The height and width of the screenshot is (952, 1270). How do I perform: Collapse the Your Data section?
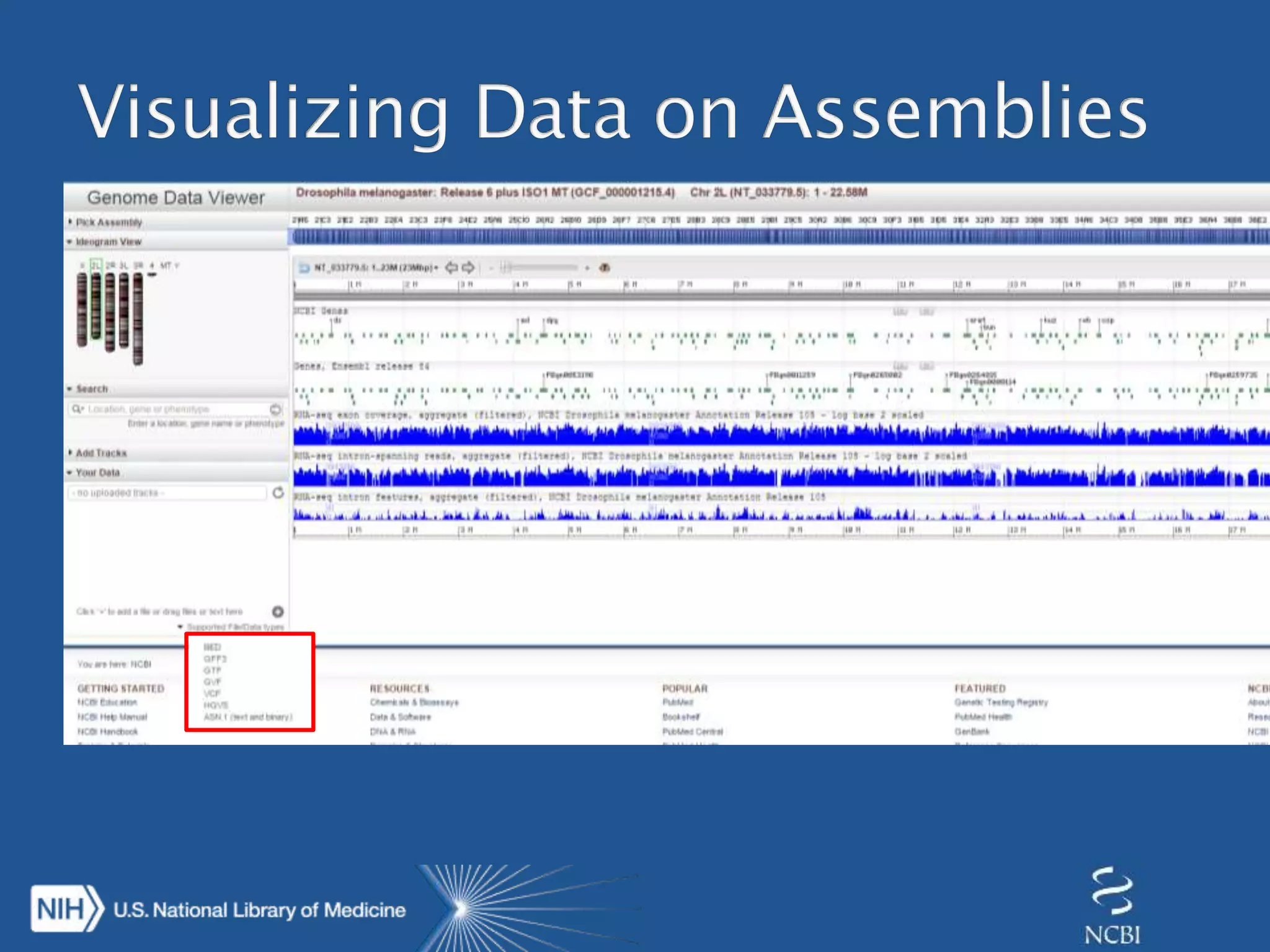pyautogui.click(x=97, y=473)
